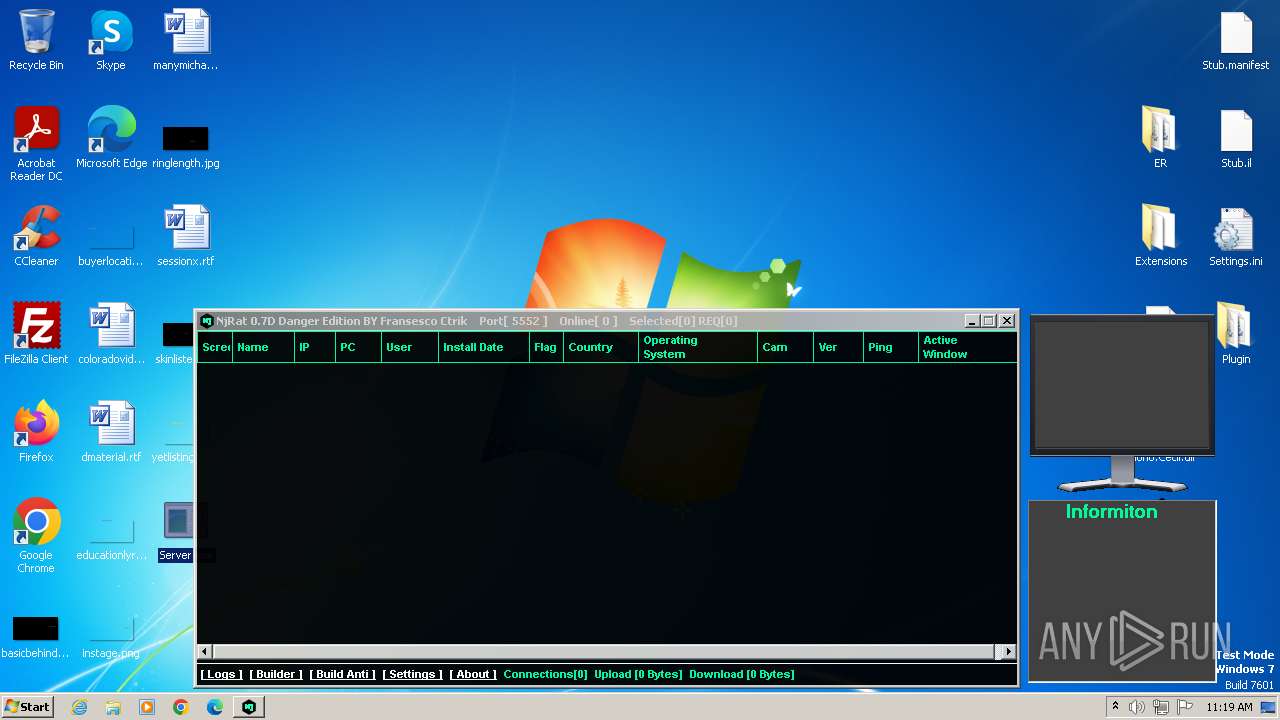This screenshot has width=1280, height=720.
Task: Open the [ Build Anti ] menu
Action: pyautogui.click(x=343, y=674)
